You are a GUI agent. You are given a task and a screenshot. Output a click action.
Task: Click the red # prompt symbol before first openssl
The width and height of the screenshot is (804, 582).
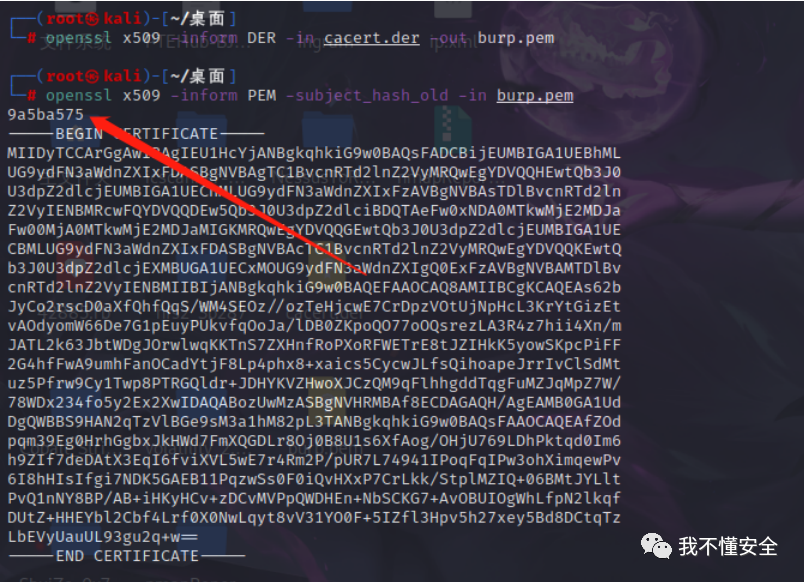(32, 38)
